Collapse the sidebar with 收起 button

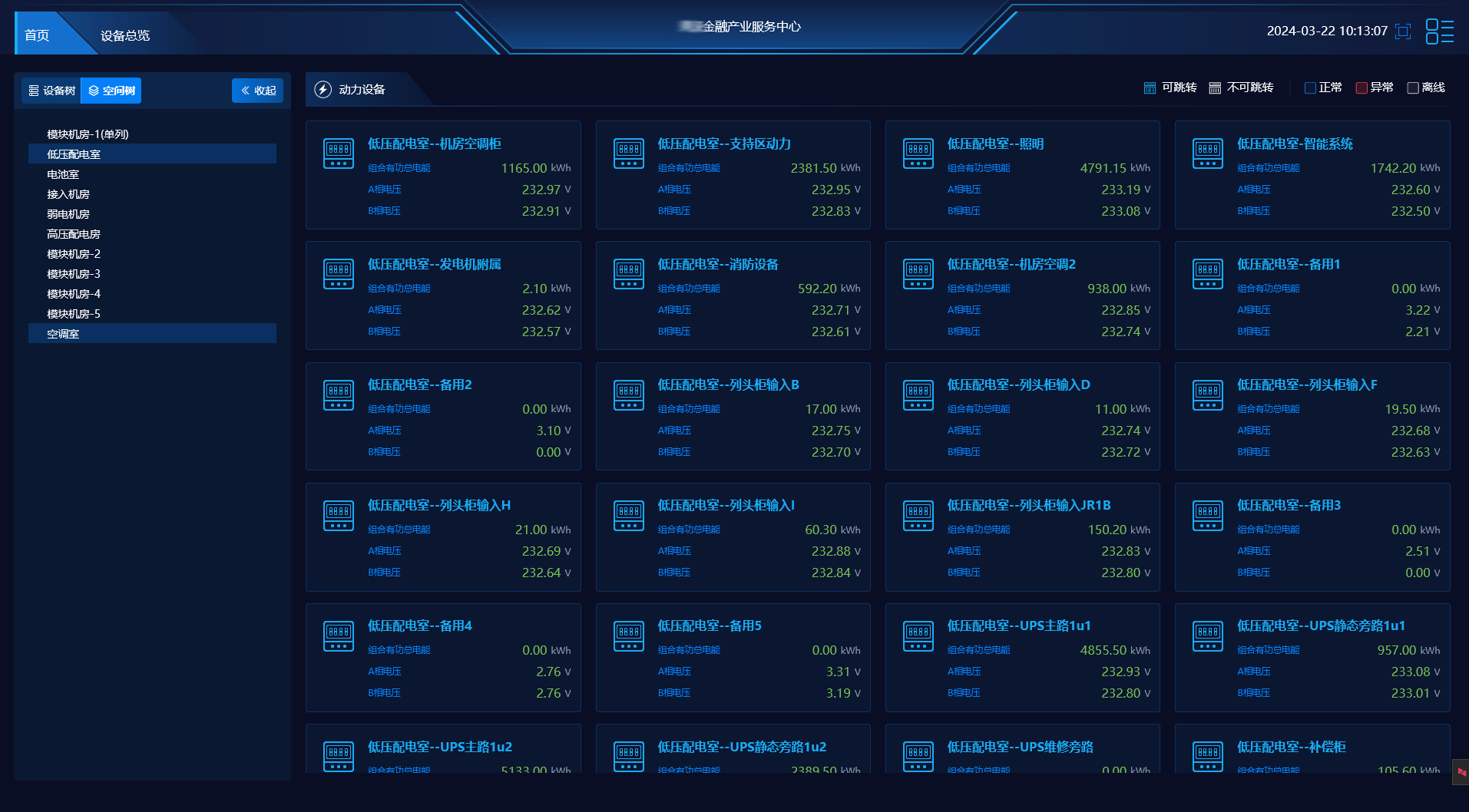tap(258, 91)
